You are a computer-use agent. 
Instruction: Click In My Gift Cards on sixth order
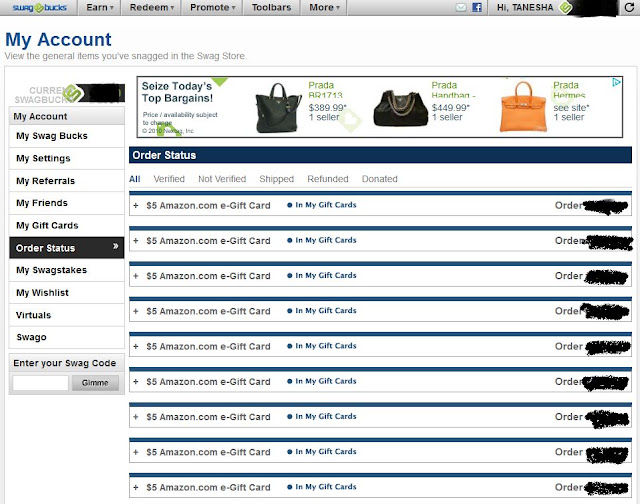(322, 381)
